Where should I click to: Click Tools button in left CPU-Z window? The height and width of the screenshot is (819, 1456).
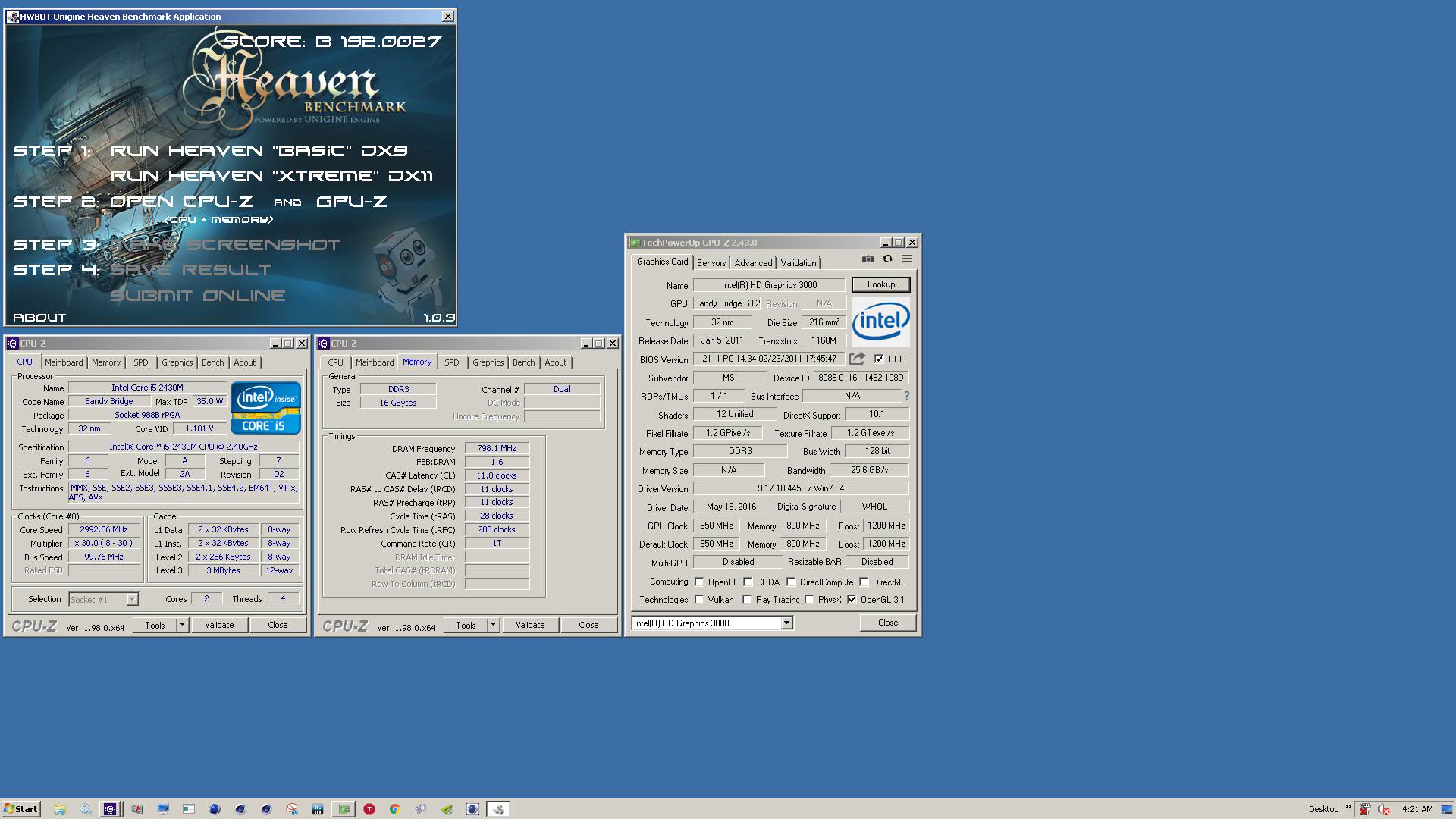tap(155, 625)
